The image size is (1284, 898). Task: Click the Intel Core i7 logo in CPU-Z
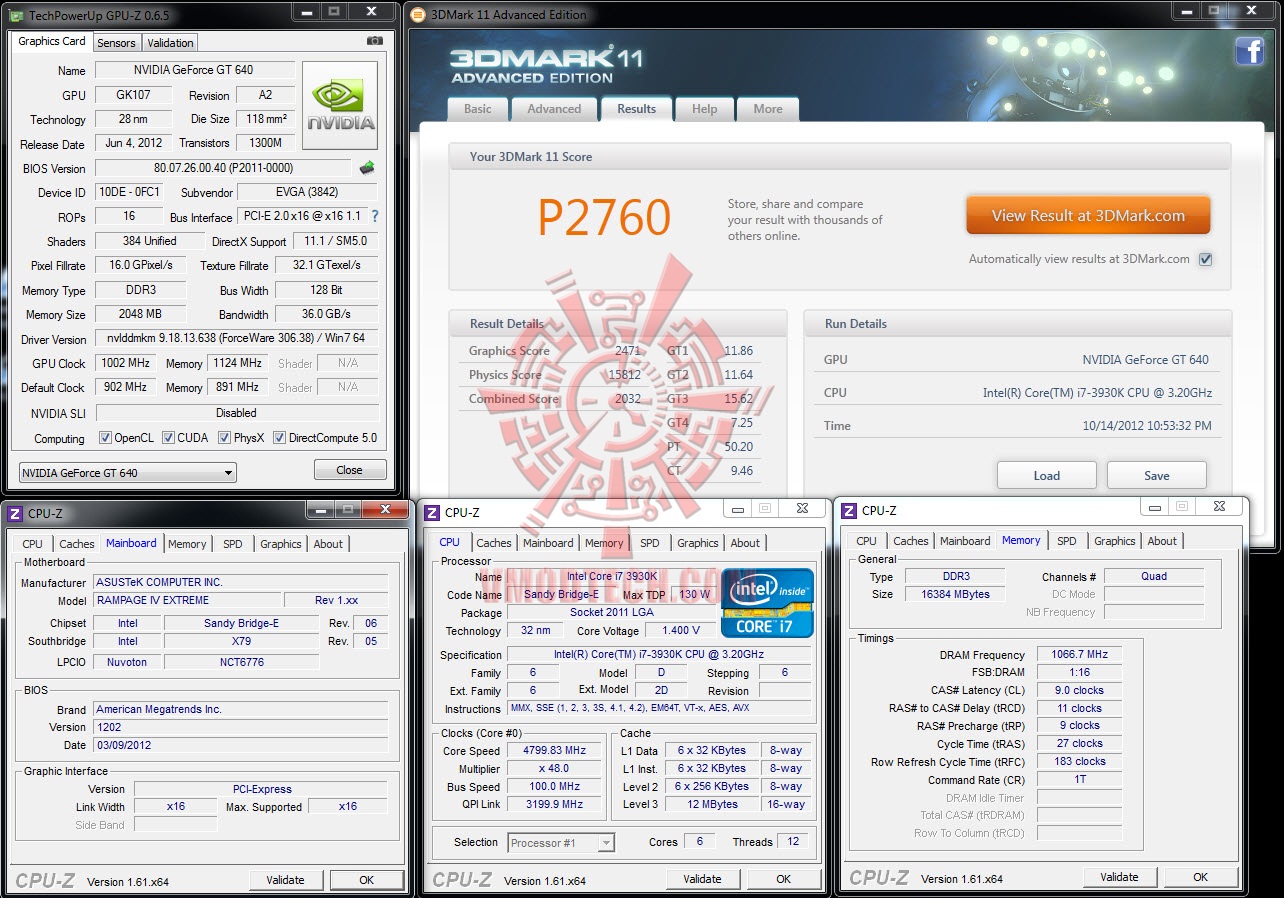click(x=767, y=603)
